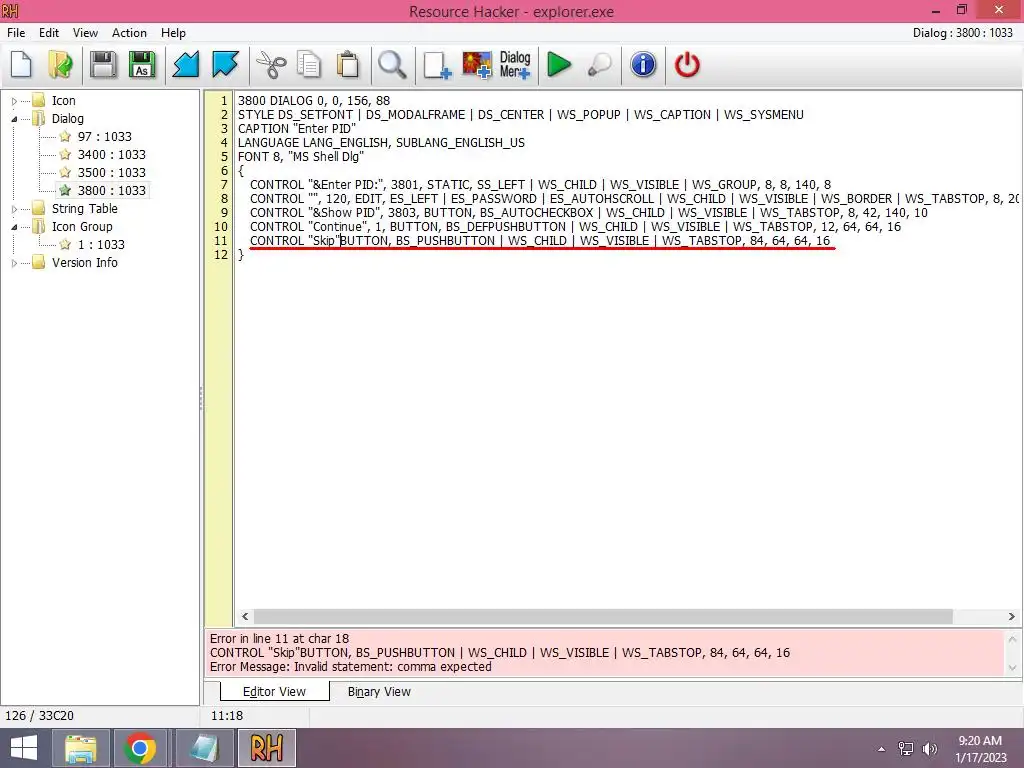
Task: Open a file with the folder icon
Action: tap(61, 65)
